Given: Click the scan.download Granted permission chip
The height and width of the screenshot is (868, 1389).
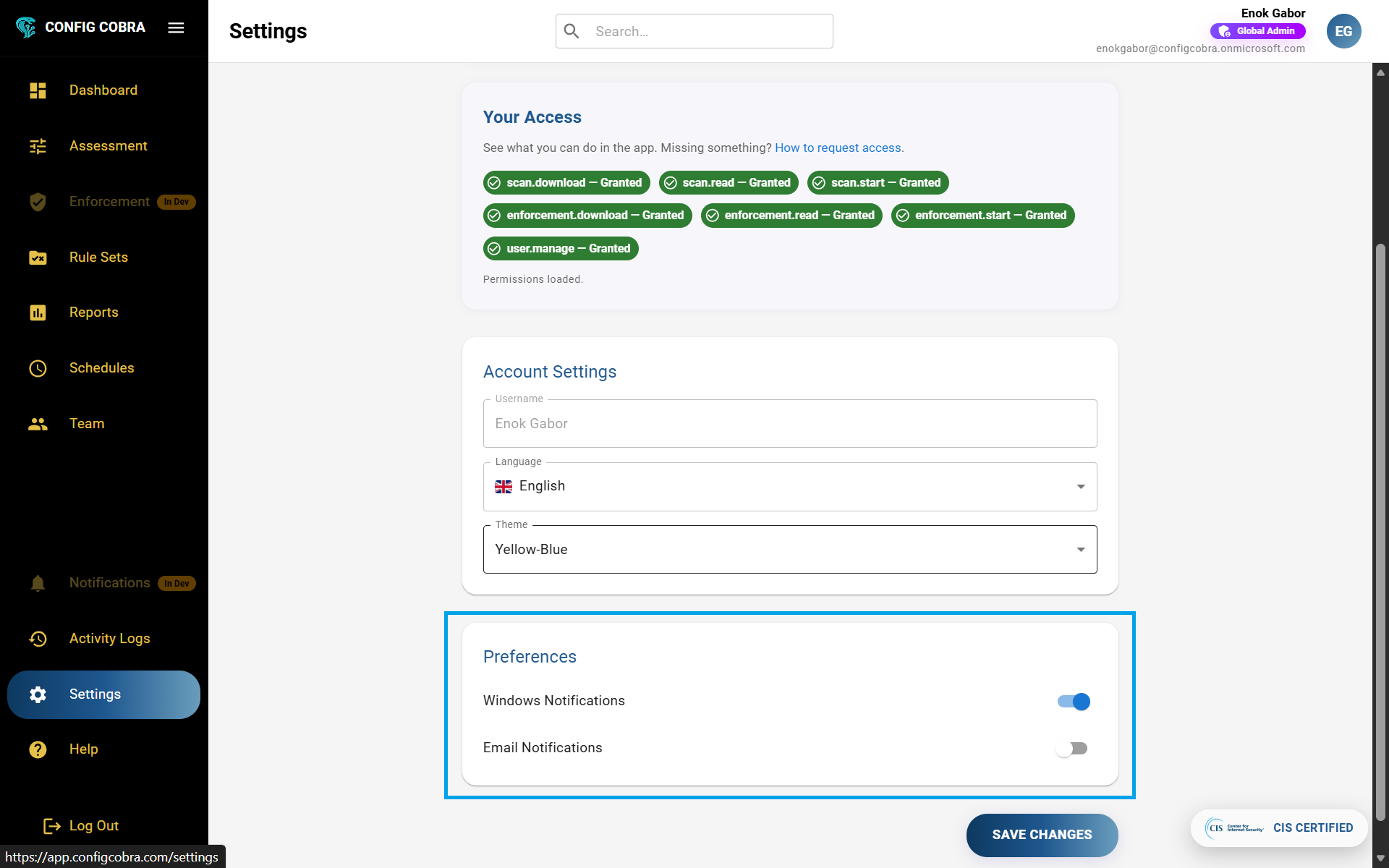Looking at the screenshot, I should (566, 182).
